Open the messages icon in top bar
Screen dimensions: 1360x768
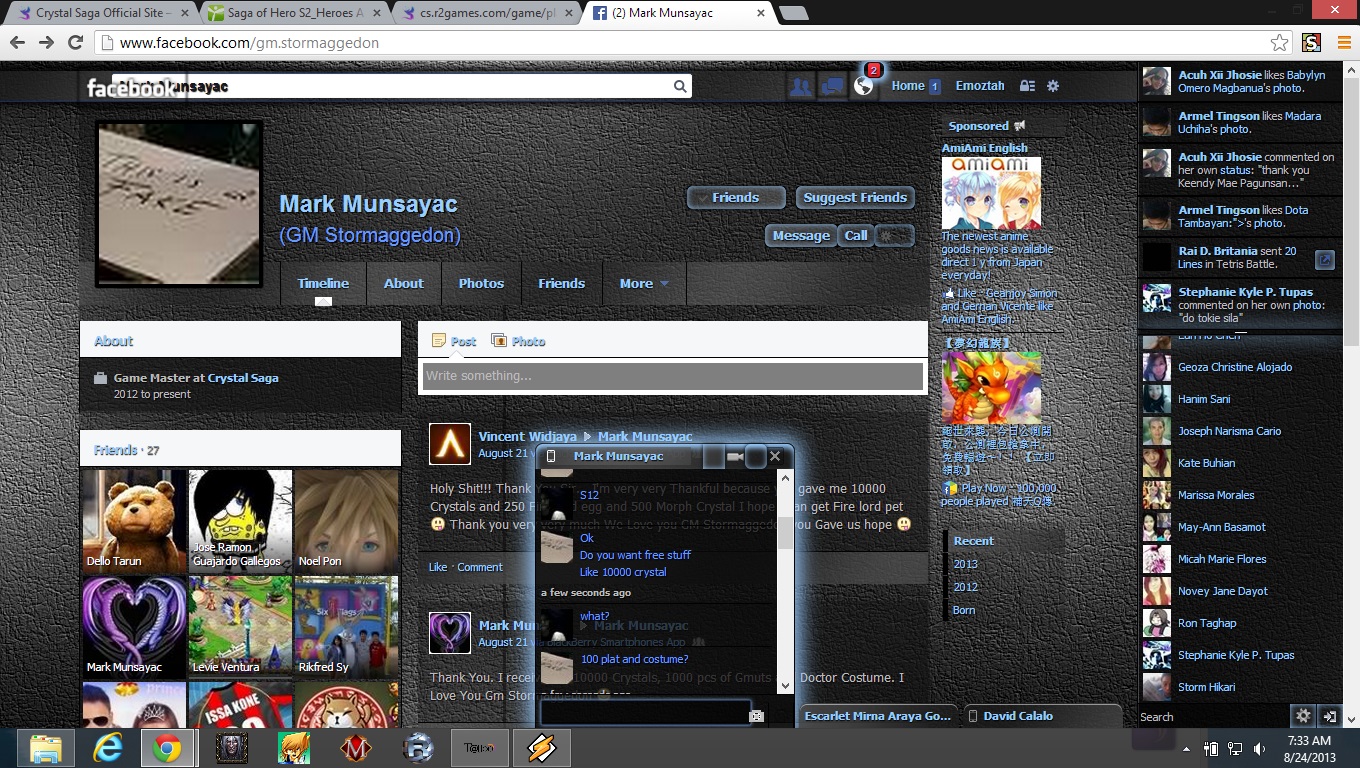[832, 87]
